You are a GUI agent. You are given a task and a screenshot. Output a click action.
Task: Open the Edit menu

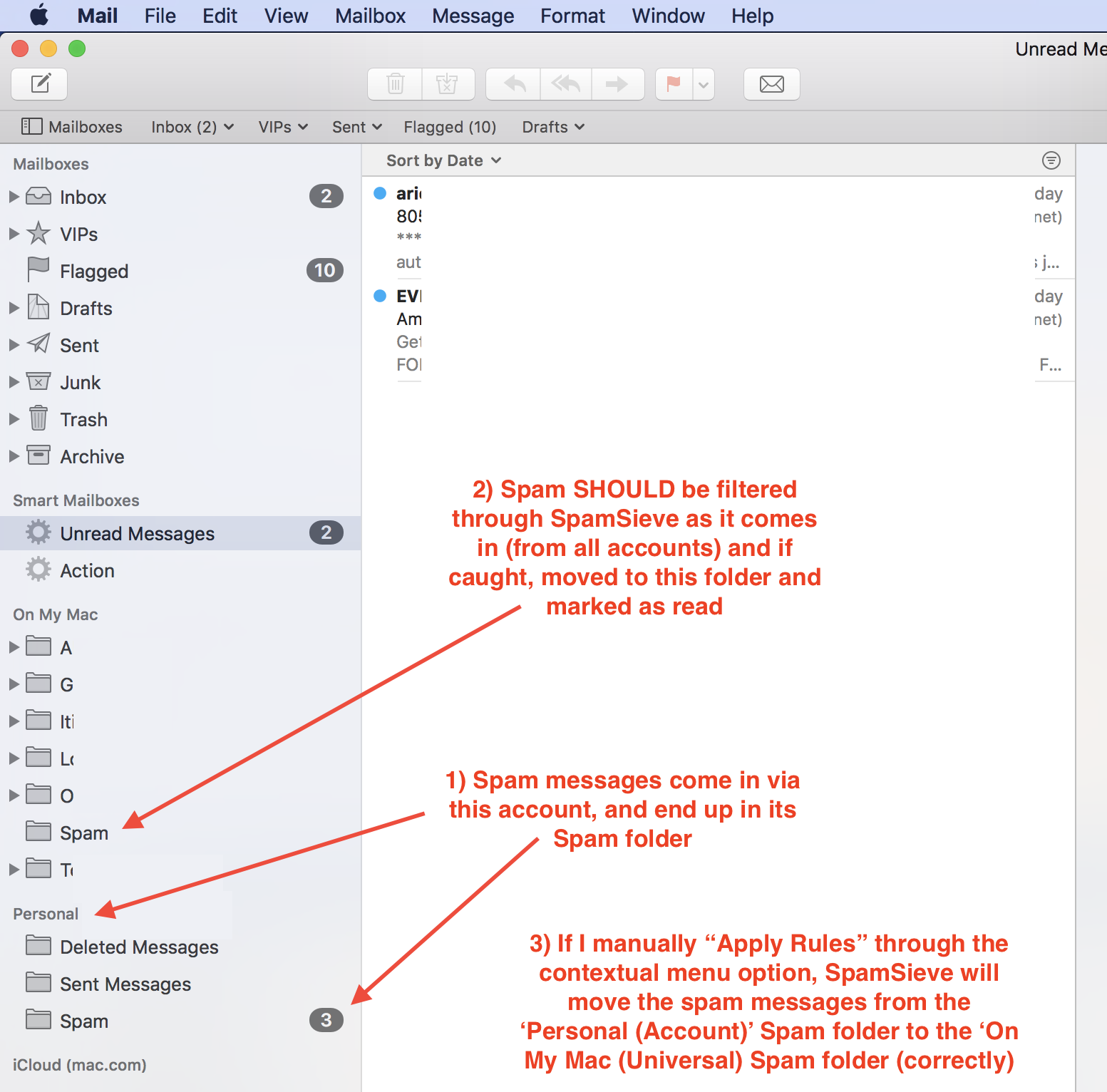tap(220, 16)
